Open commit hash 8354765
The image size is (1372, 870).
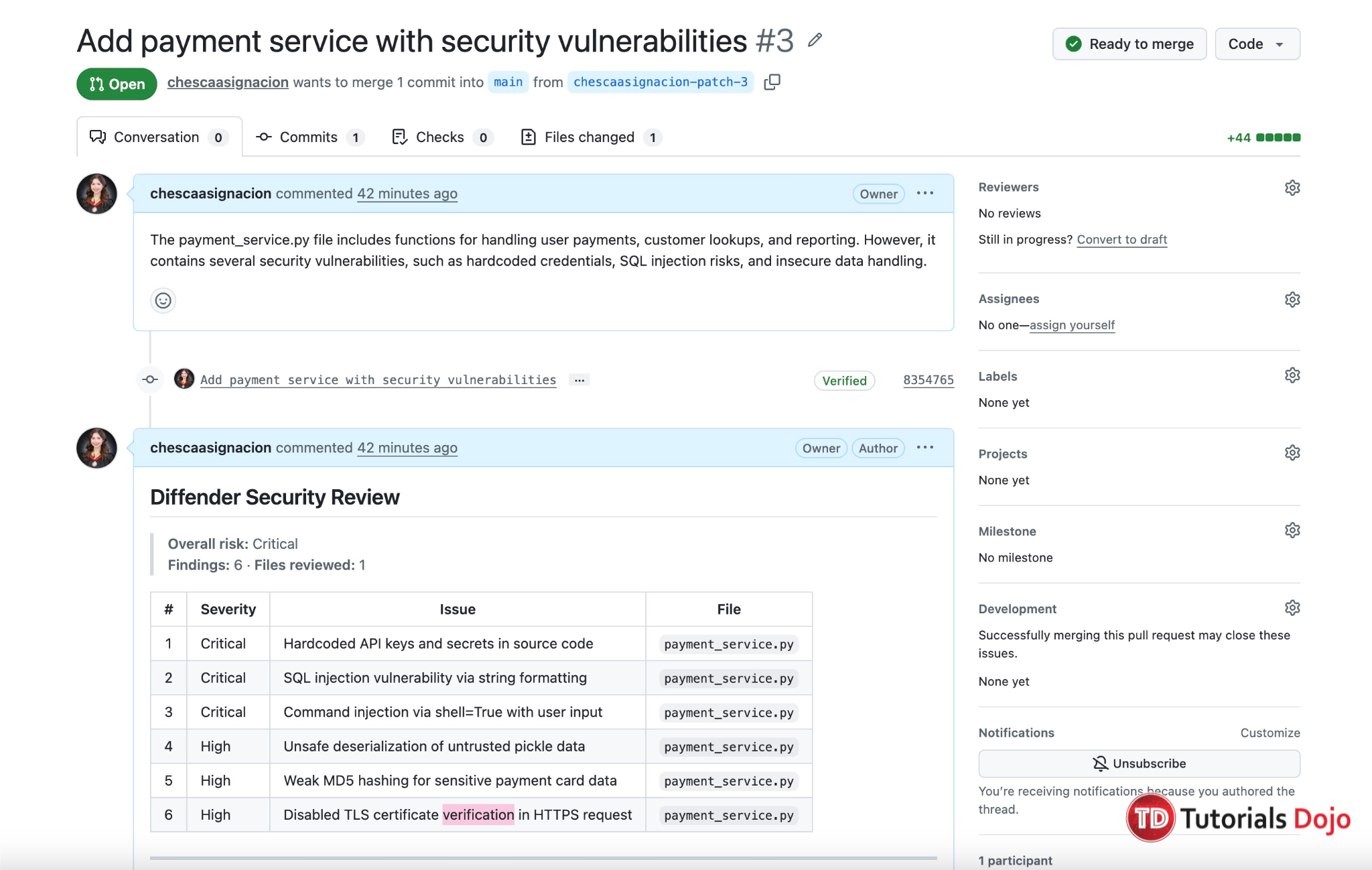coord(929,380)
